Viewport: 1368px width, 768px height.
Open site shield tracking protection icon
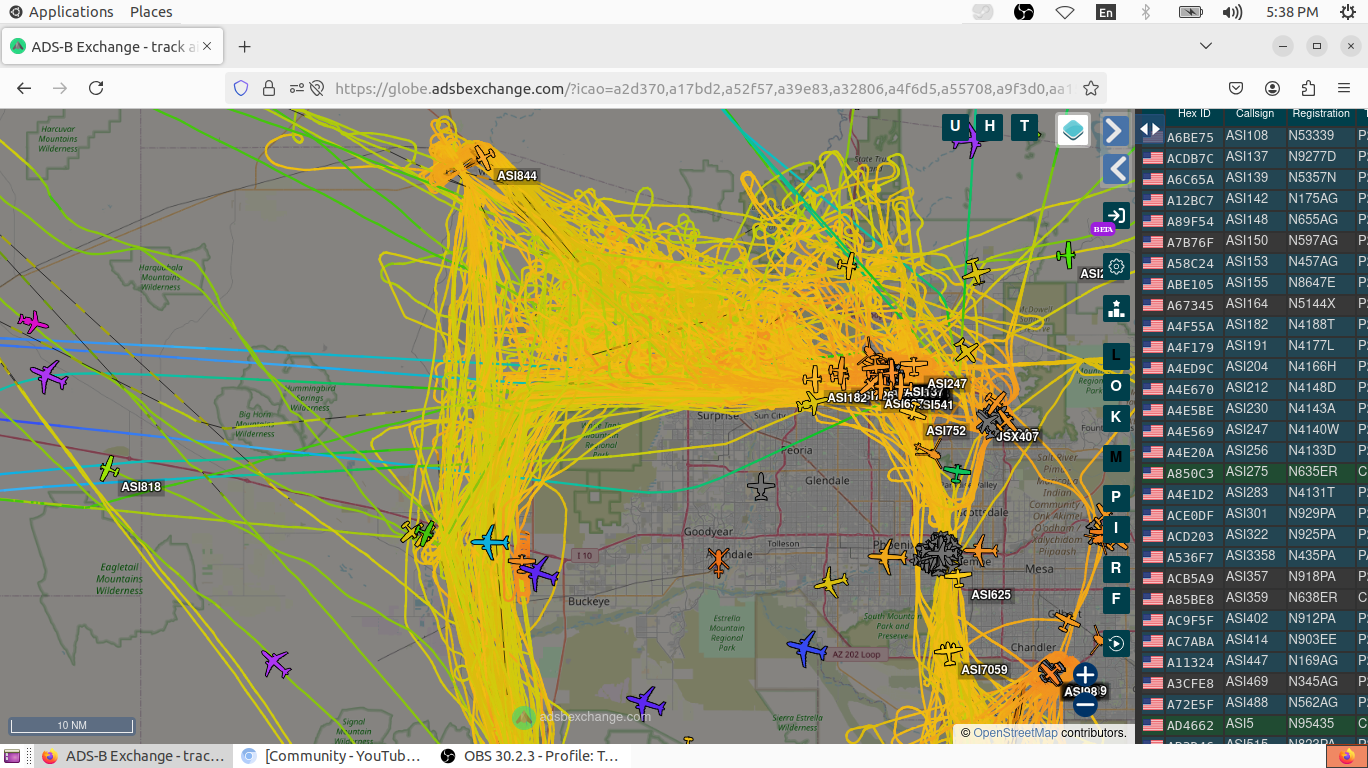click(x=241, y=88)
